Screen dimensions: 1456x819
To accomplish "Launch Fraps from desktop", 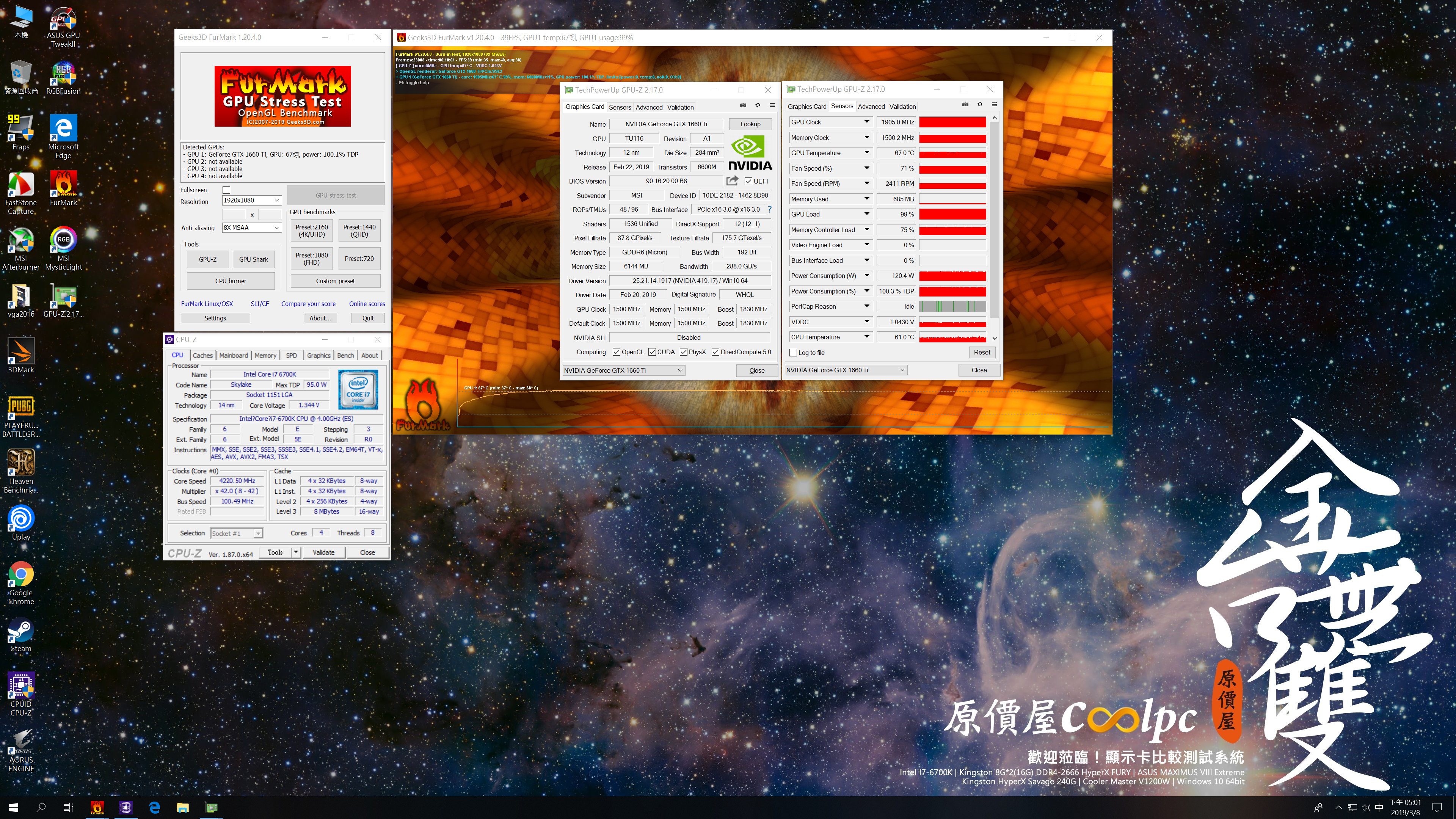I will click(21, 132).
